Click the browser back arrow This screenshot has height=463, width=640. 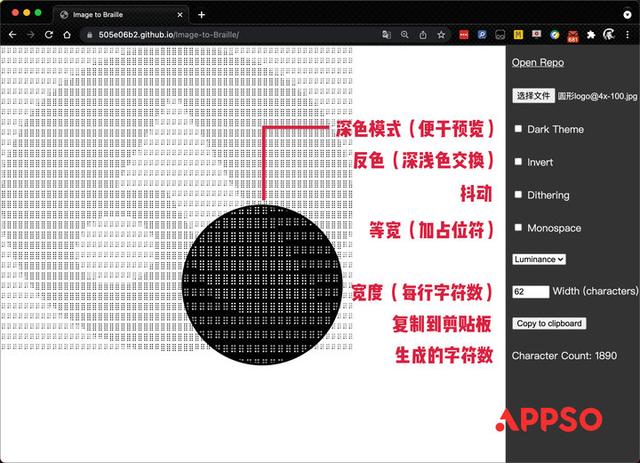(x=11, y=34)
